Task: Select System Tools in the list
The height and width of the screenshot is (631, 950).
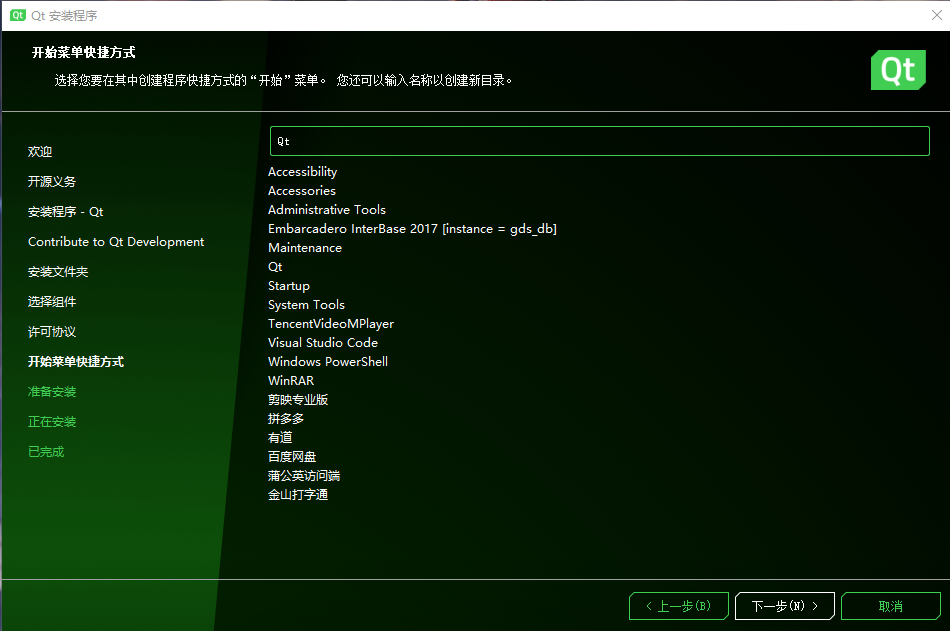Action: pos(306,305)
